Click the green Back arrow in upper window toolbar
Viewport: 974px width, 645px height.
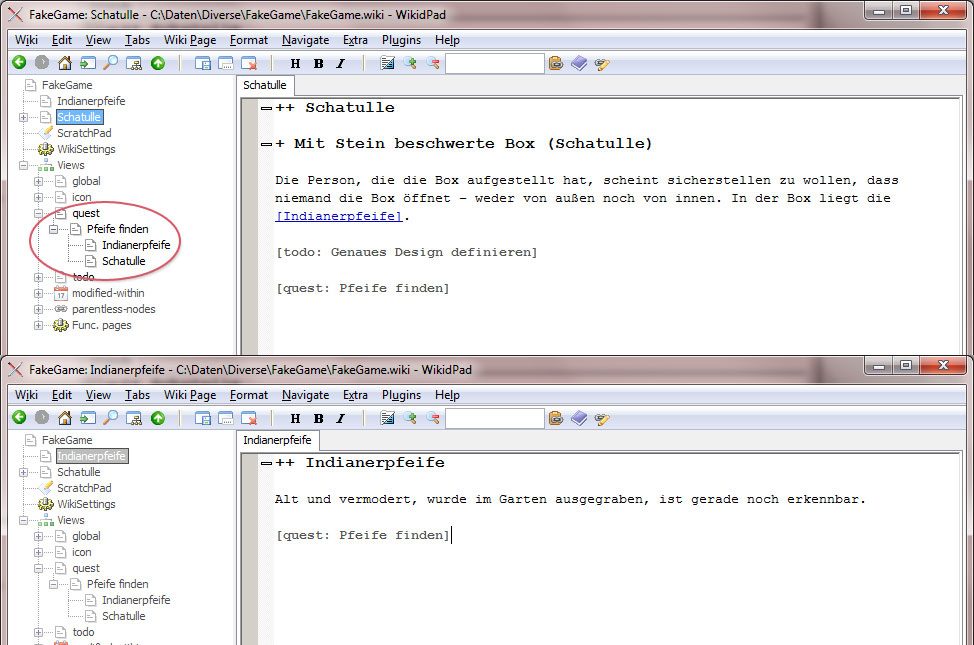(x=18, y=63)
